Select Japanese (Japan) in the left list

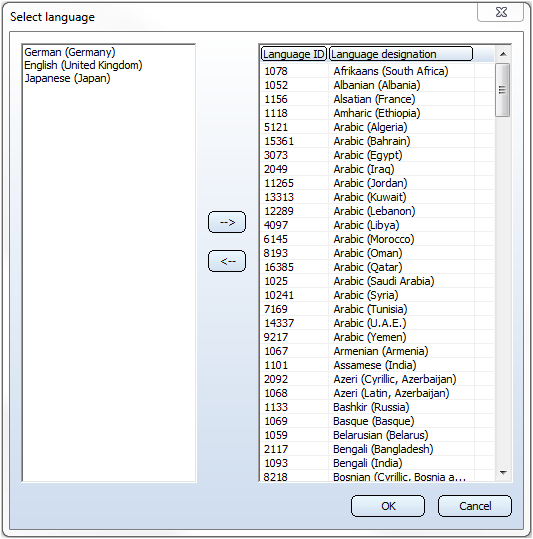(x=67, y=78)
